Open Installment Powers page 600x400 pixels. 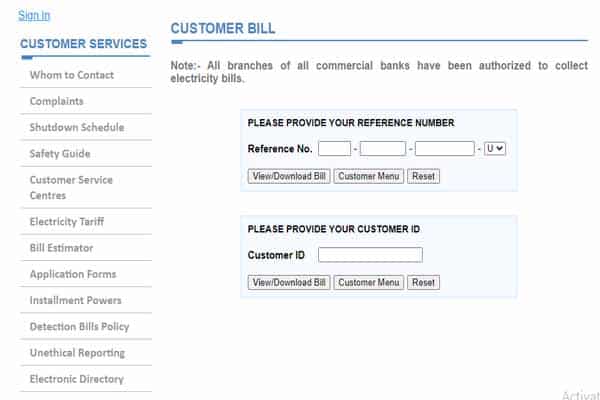(x=76, y=300)
